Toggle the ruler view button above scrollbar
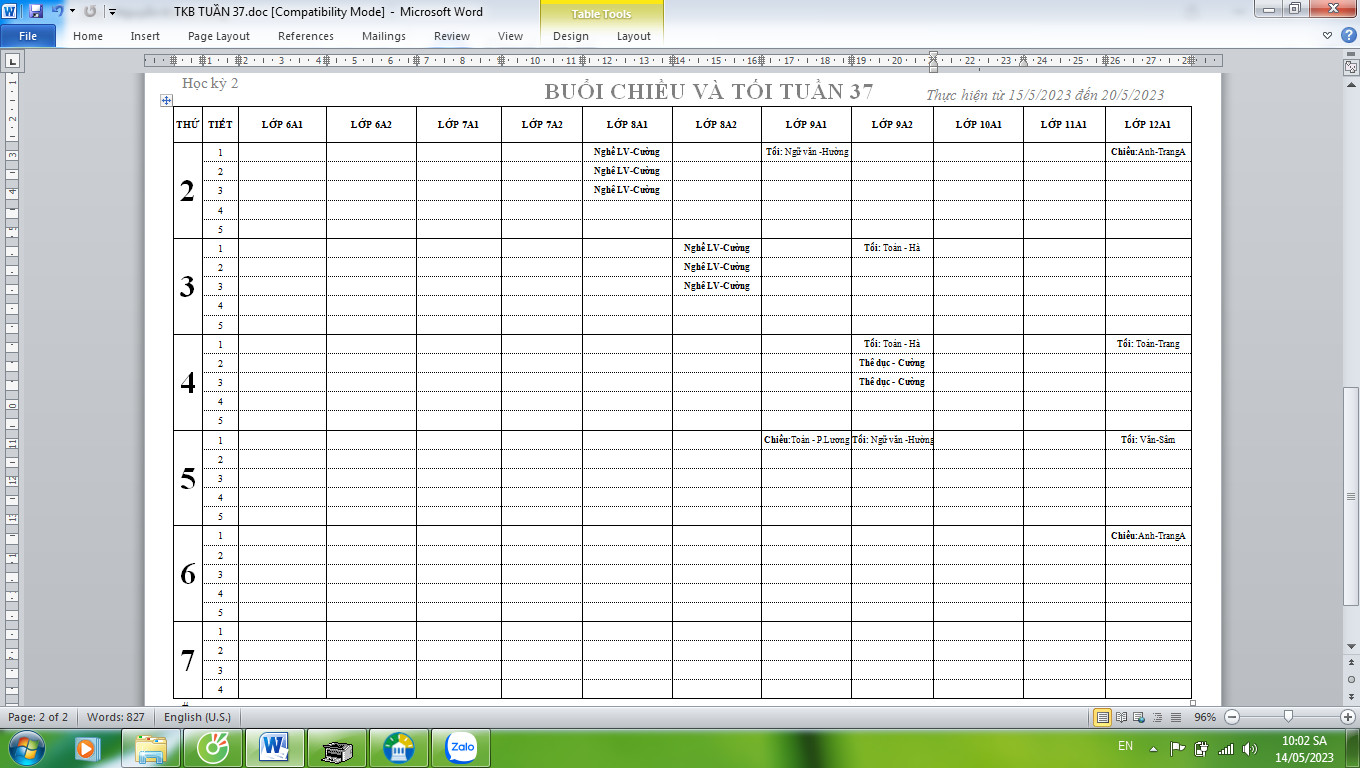Viewport: 1360px width, 768px height. tap(1350, 67)
